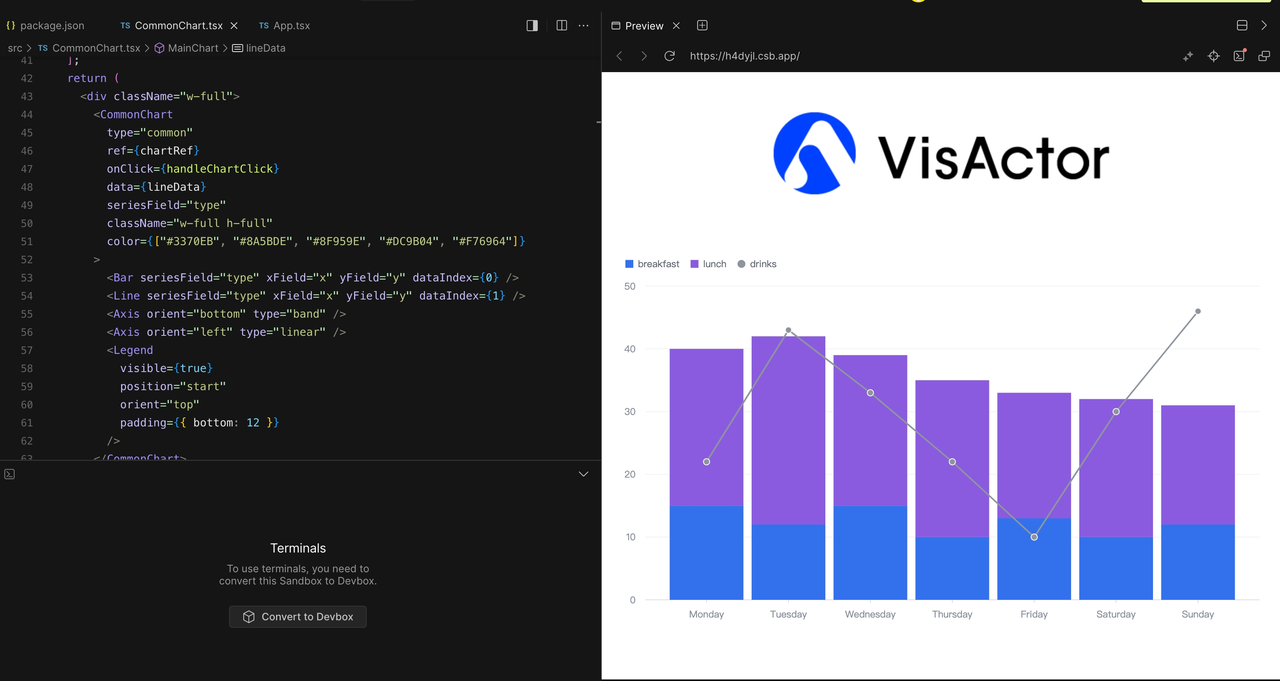Viewport: 1280px width, 681px height.
Task: Switch to the App.tsx tab
Action: [x=284, y=25]
